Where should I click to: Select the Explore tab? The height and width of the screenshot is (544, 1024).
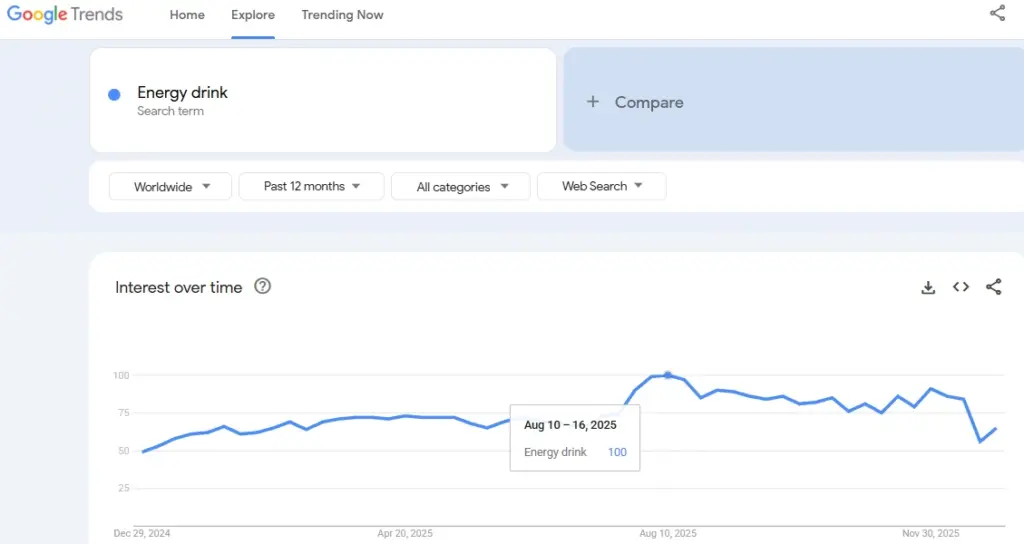tap(253, 15)
